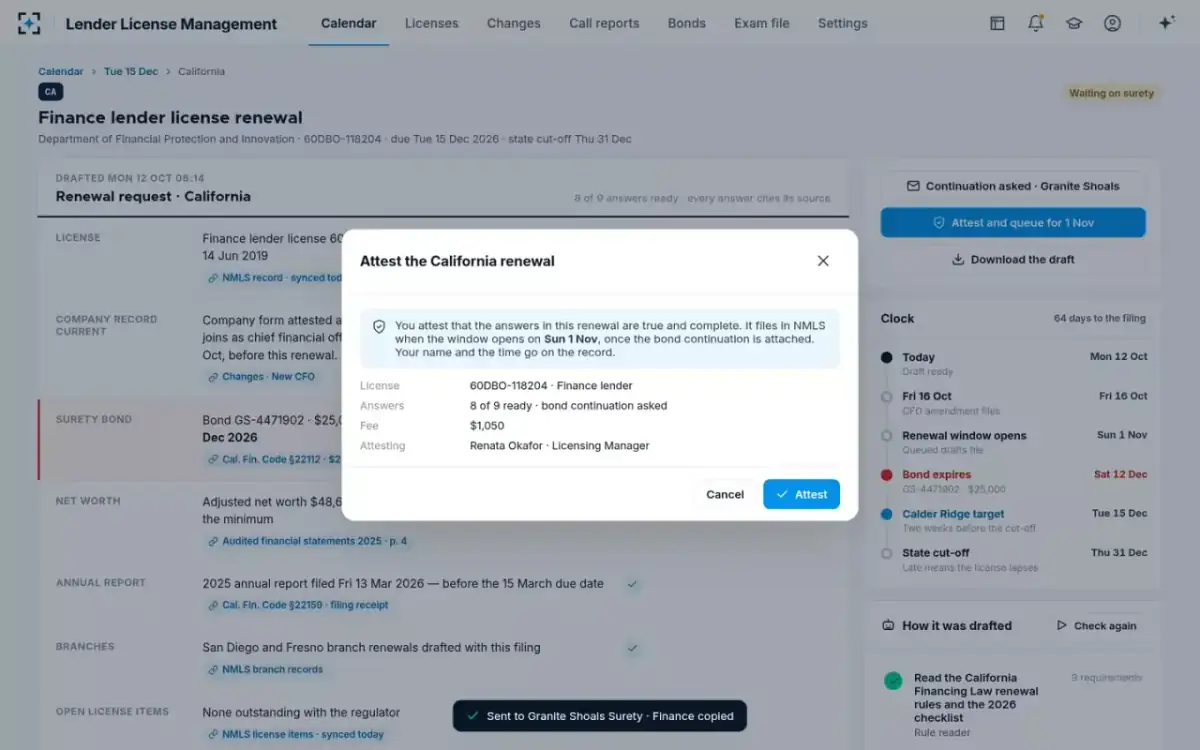Open the Exam file tab
Viewport: 1200px width, 750px height.
click(762, 23)
